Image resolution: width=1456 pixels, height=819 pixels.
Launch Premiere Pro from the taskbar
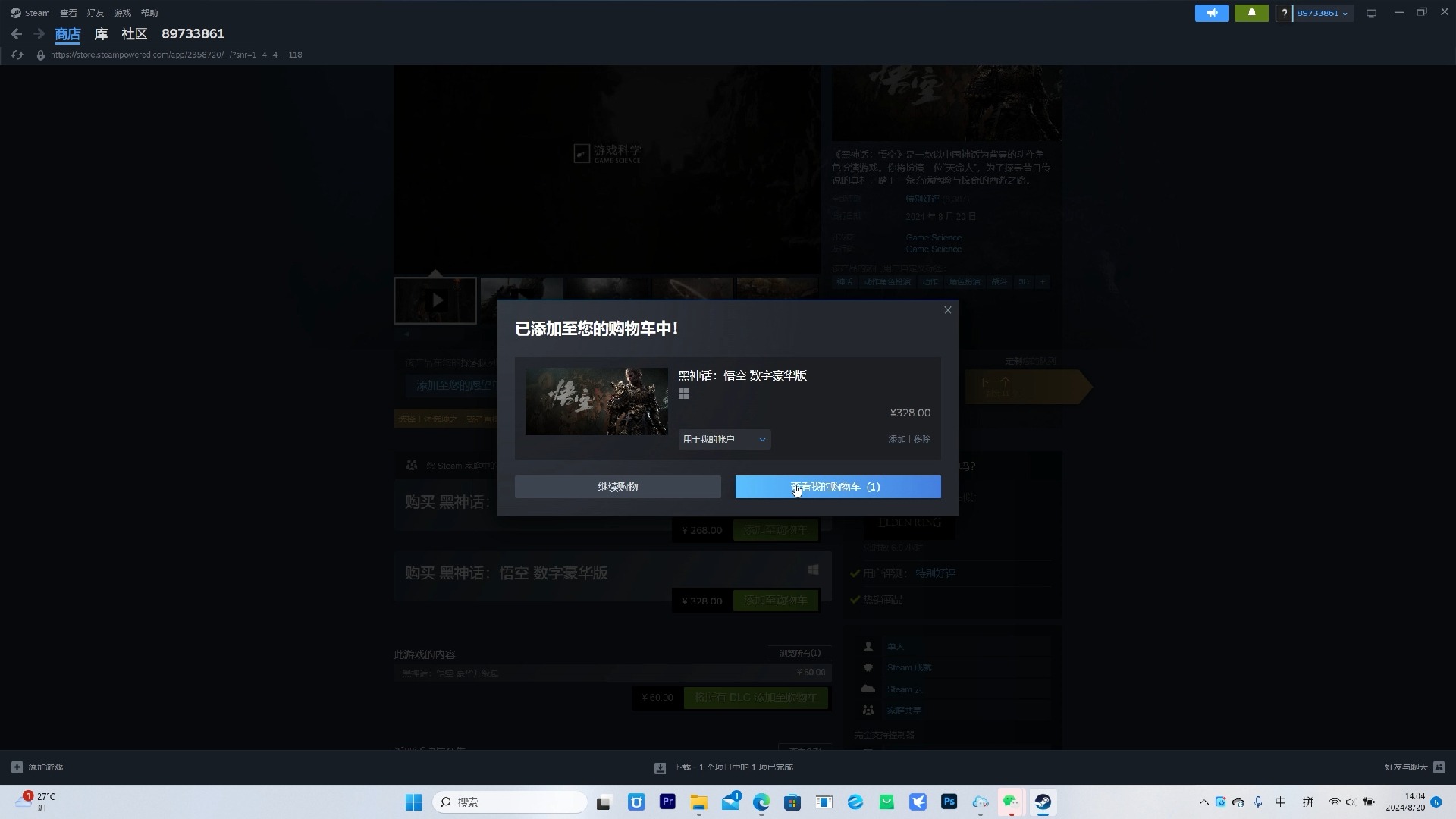(x=667, y=802)
